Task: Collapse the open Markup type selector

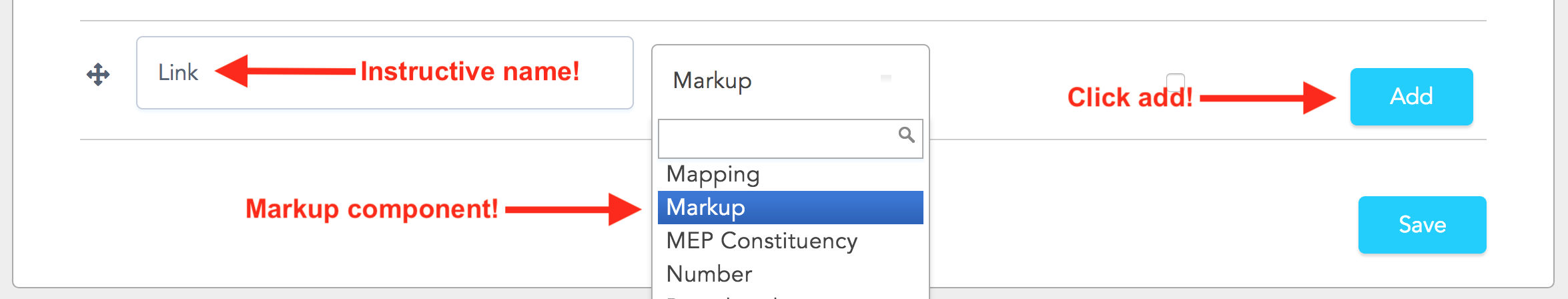Action: pyautogui.click(x=790, y=80)
